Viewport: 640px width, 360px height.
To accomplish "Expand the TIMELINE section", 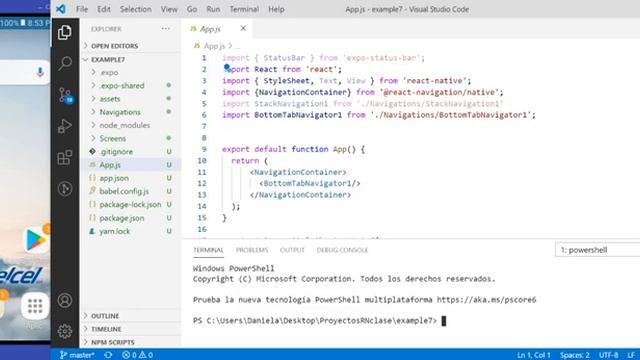I will tap(131, 329).
